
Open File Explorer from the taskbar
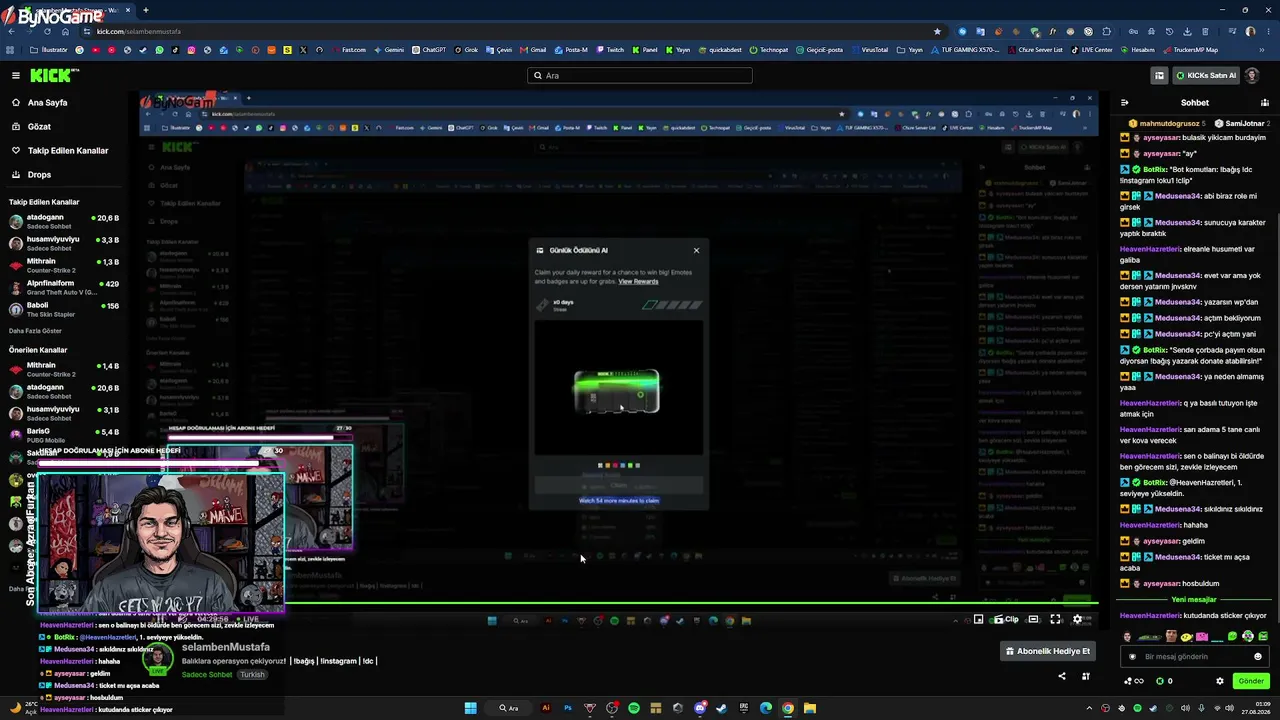(810, 708)
